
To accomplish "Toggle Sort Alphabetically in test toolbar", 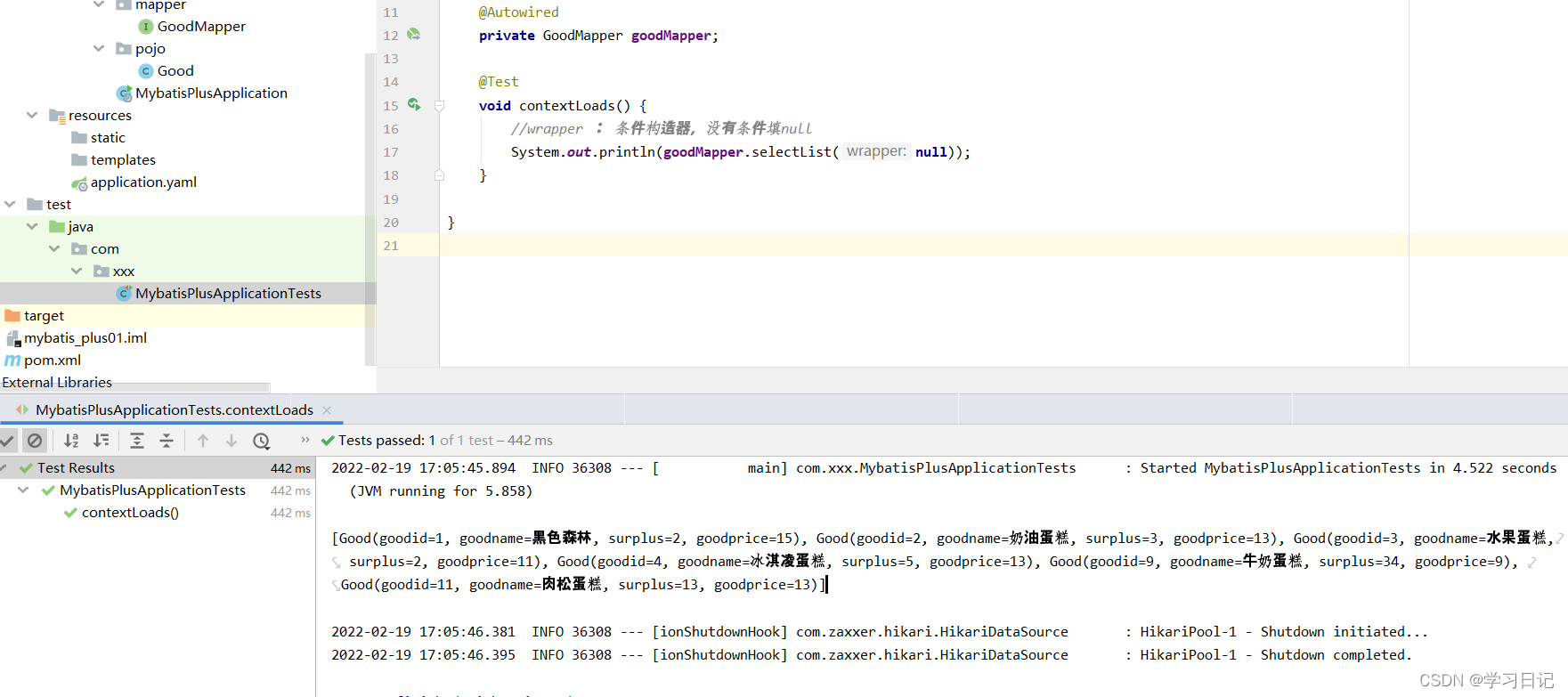I will (x=71, y=441).
